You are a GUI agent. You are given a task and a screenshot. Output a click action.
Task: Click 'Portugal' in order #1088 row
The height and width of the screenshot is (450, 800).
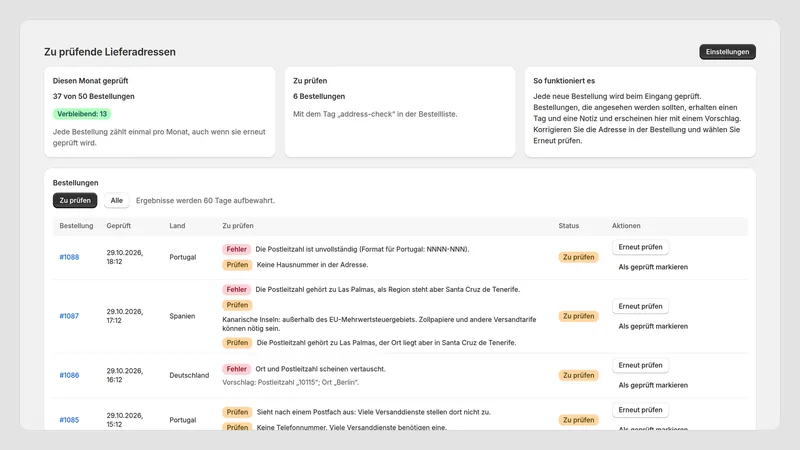point(183,257)
